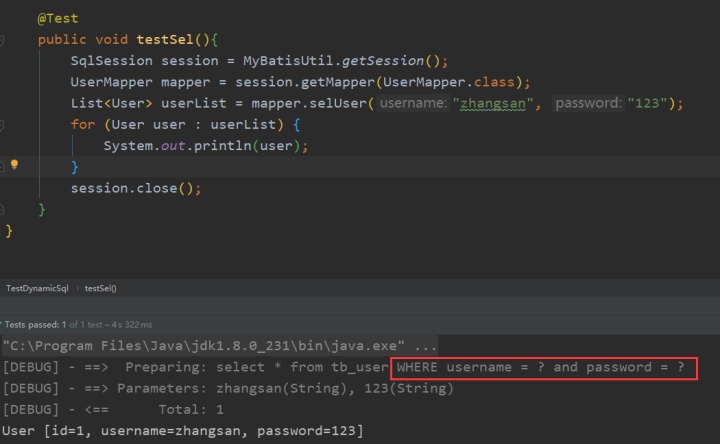Open the TestDynamicSql breadcrumb

(x=37, y=288)
